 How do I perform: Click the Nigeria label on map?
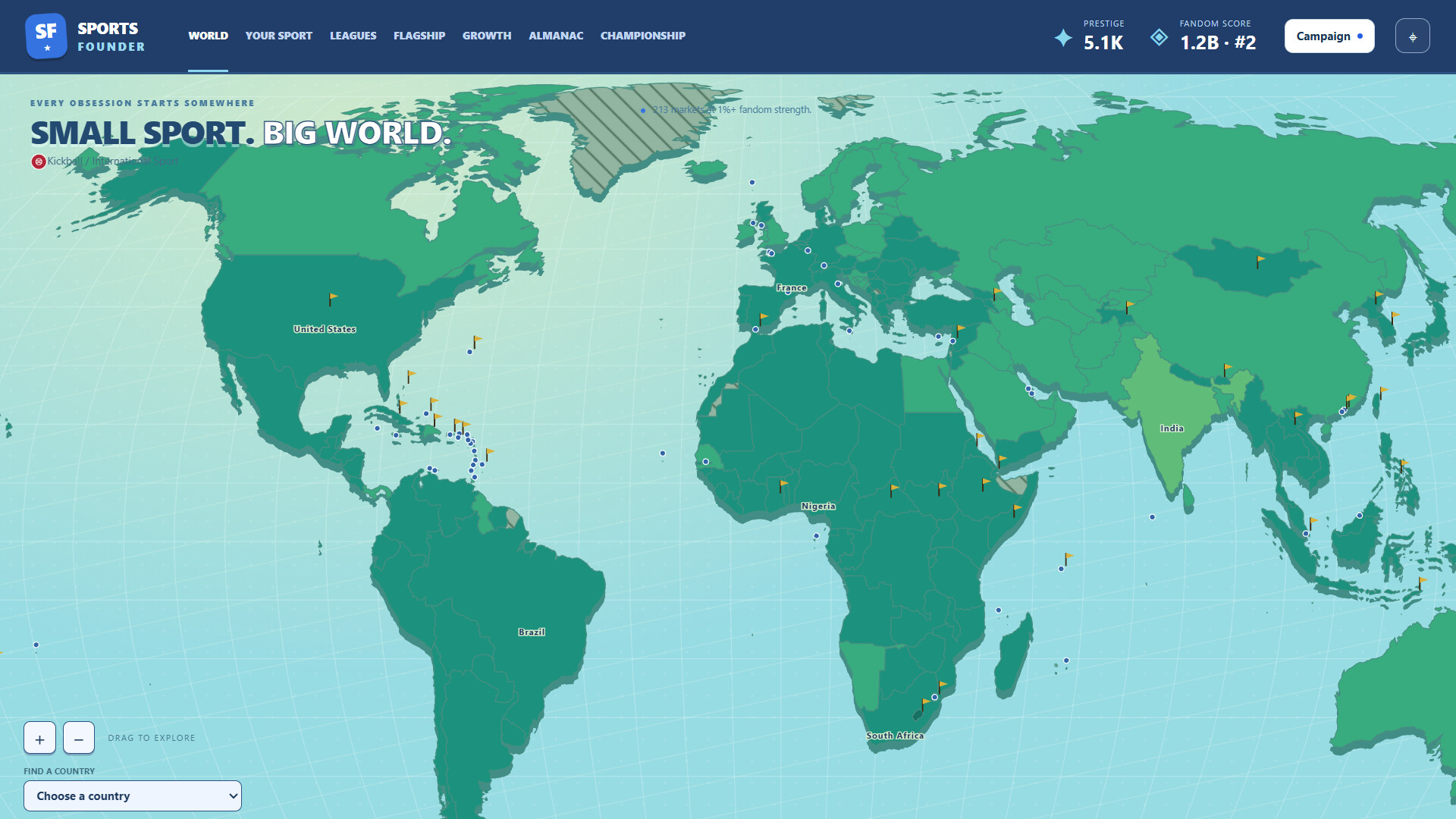click(x=817, y=506)
